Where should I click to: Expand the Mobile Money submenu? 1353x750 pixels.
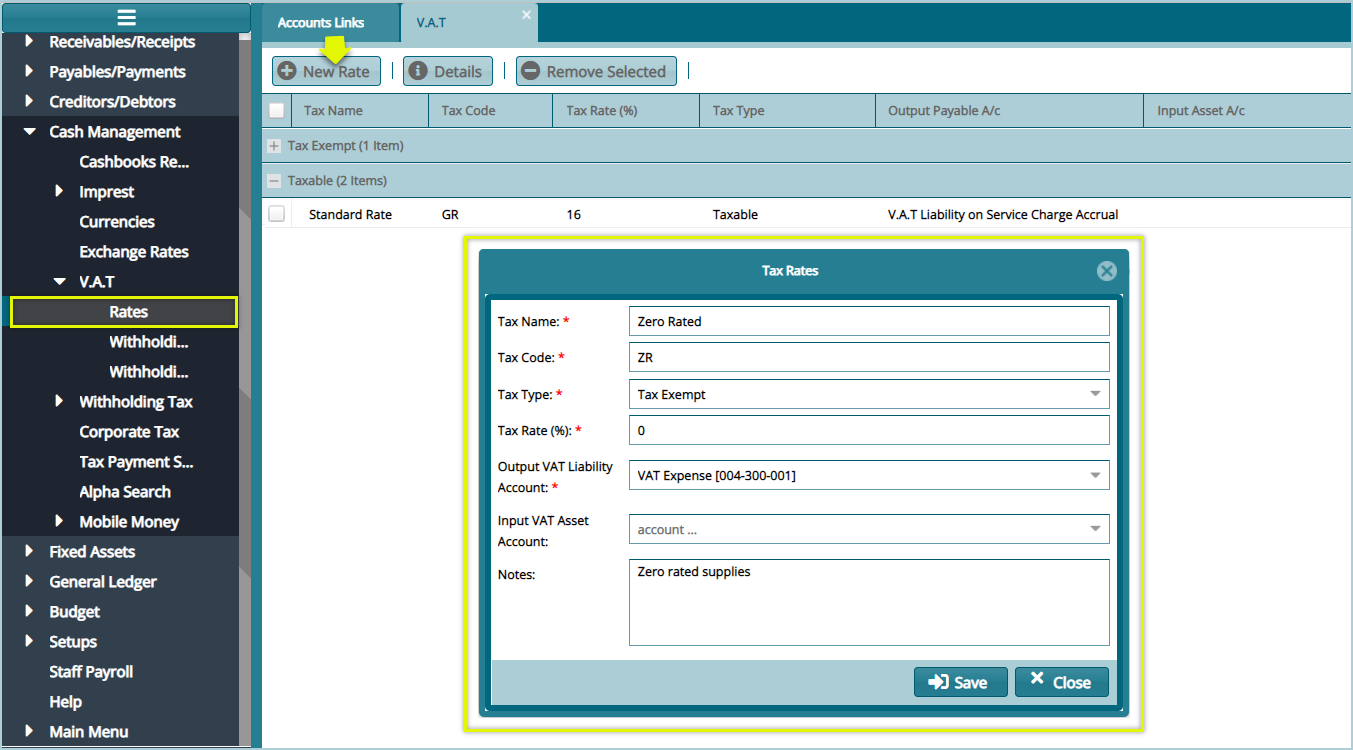click(59, 522)
